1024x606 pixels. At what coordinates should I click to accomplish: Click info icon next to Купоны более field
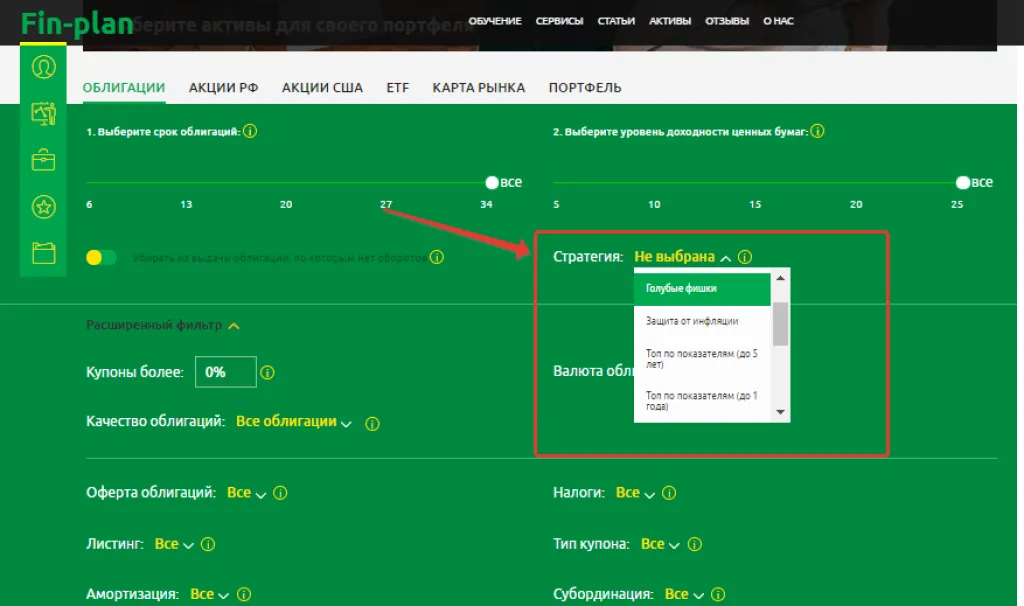point(267,373)
